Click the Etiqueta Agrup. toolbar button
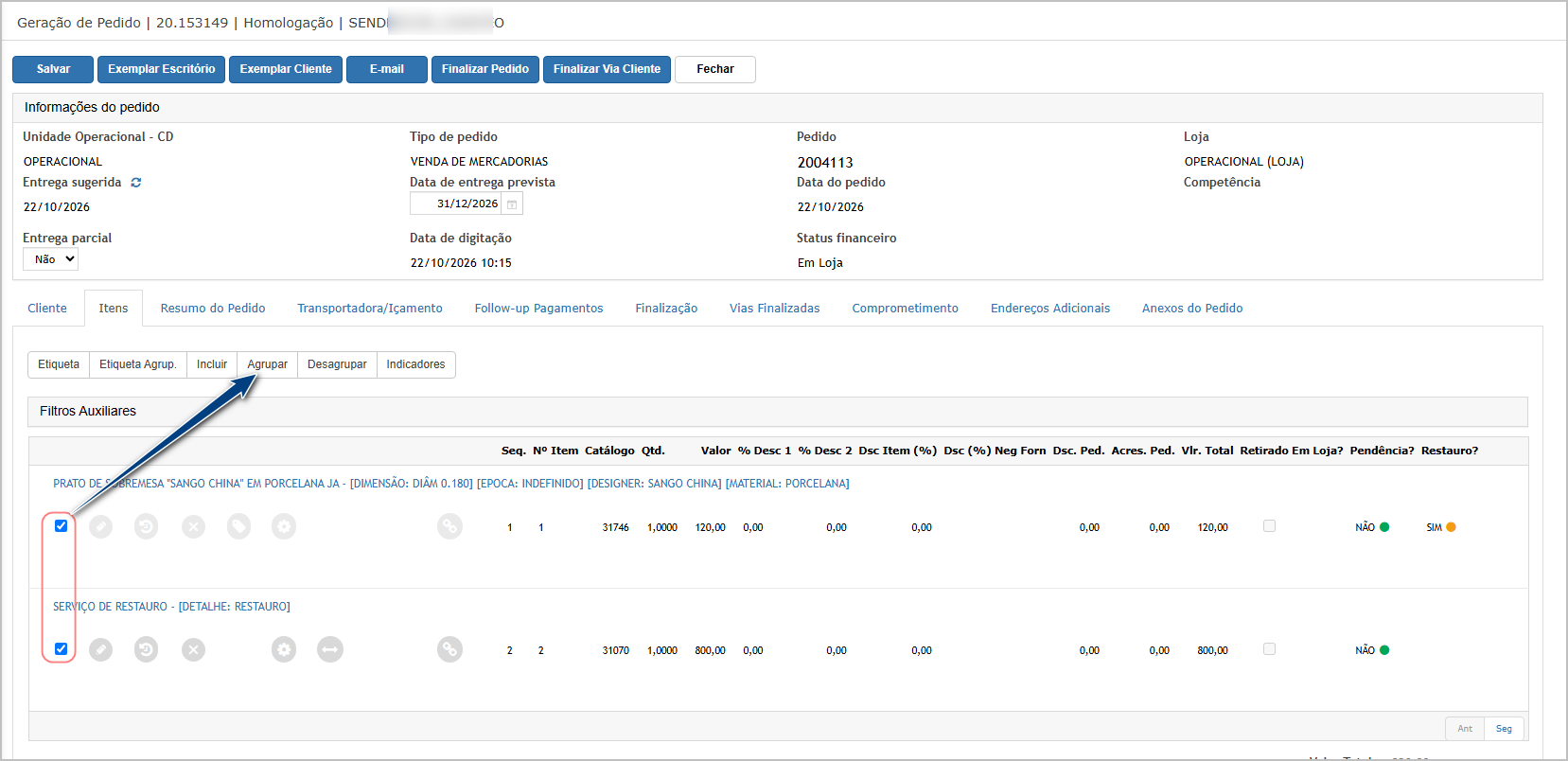 click(x=138, y=364)
